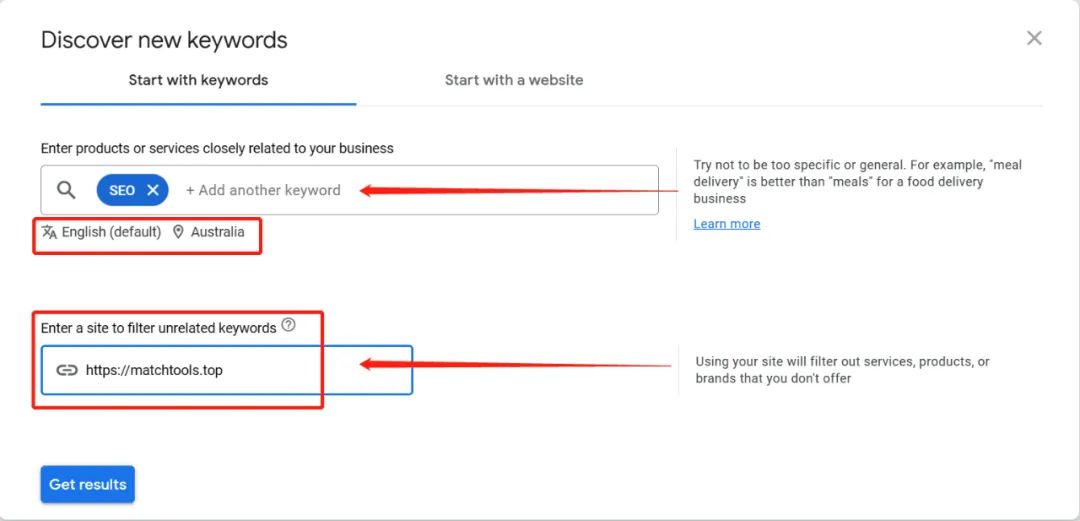Focus the site URL field with matchtools.top
The width and height of the screenshot is (1080, 521).
click(227, 370)
